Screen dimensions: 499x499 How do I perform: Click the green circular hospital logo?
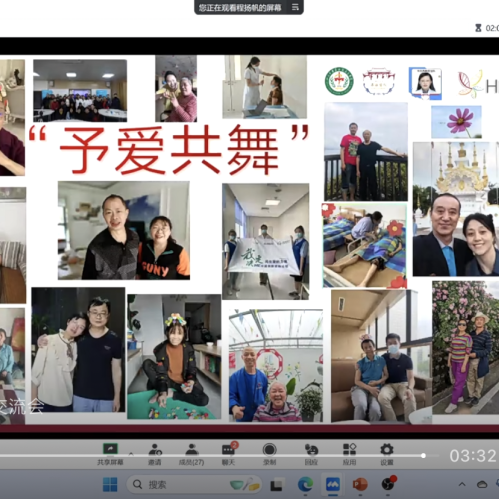point(339,81)
